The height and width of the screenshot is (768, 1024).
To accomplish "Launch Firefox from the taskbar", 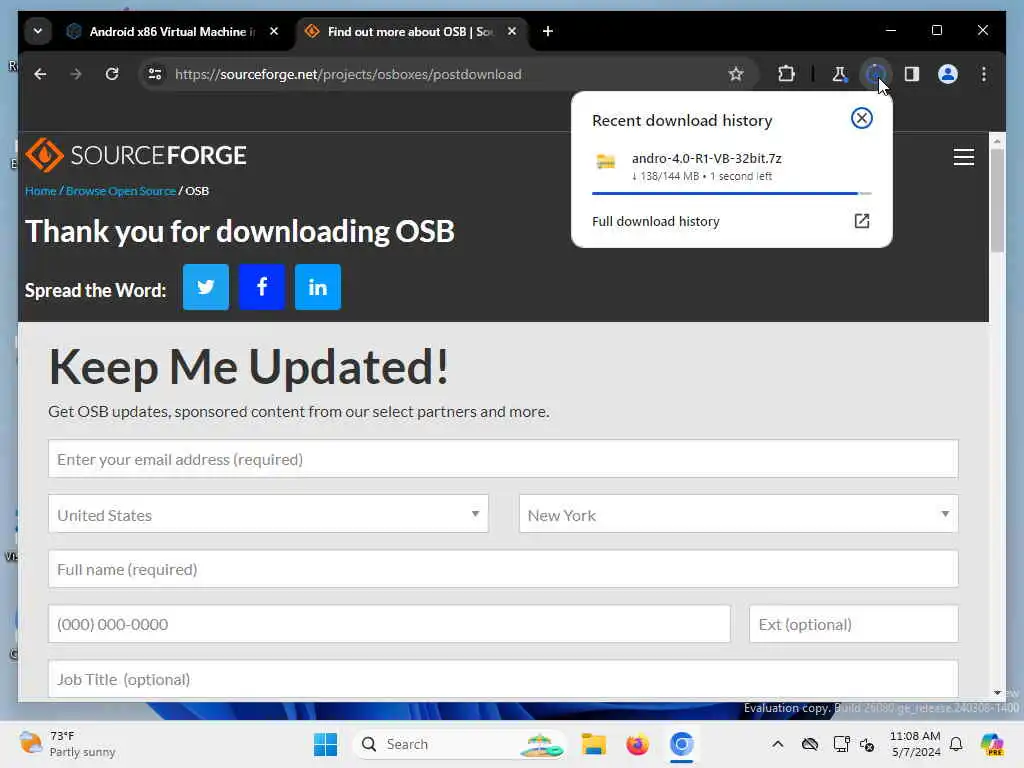I will [x=637, y=744].
